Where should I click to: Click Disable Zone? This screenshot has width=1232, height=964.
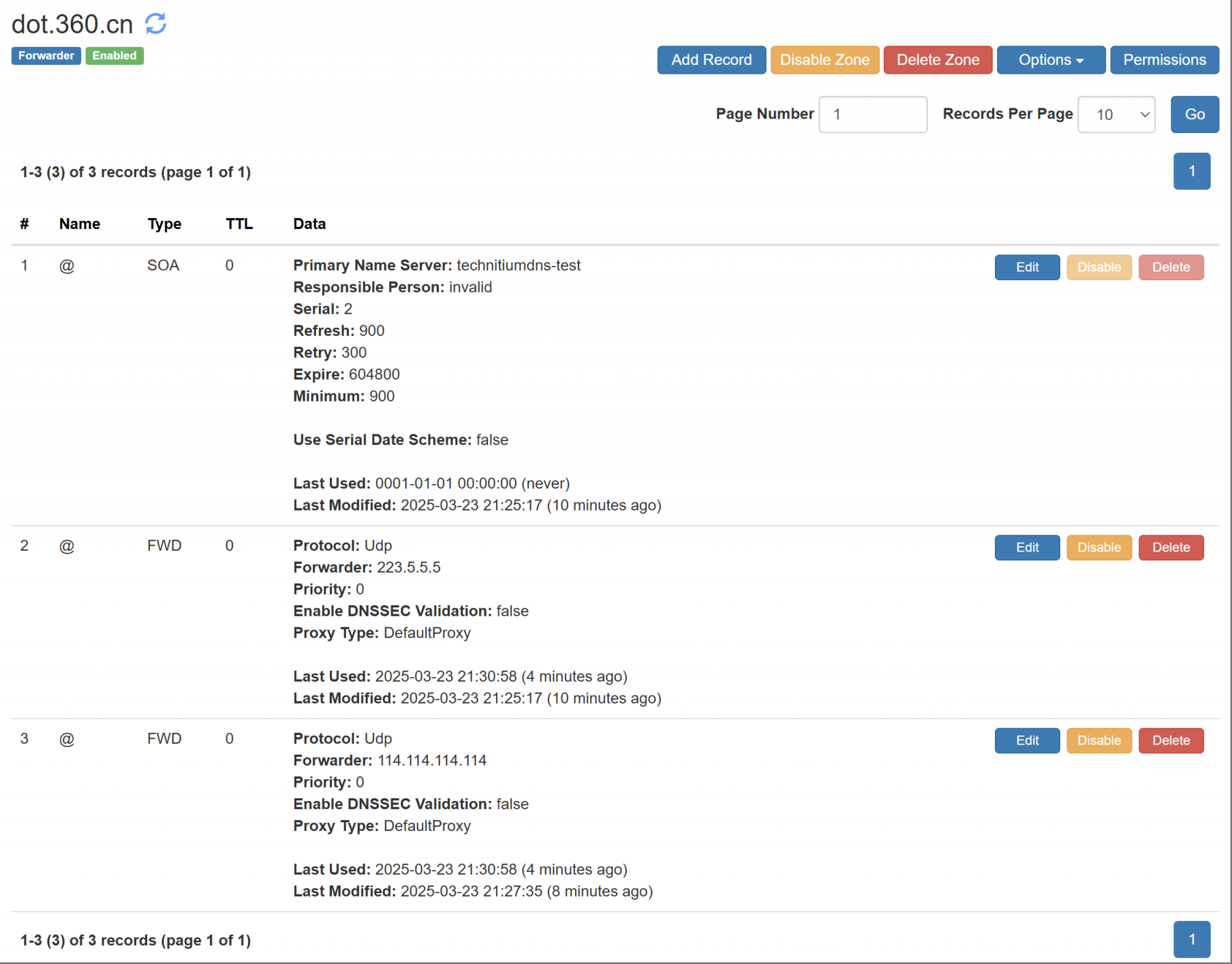[825, 60]
